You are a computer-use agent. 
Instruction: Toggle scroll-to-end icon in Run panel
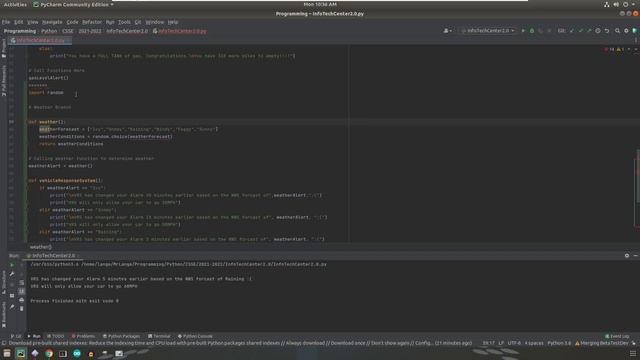pyautogui.click(x=22, y=291)
